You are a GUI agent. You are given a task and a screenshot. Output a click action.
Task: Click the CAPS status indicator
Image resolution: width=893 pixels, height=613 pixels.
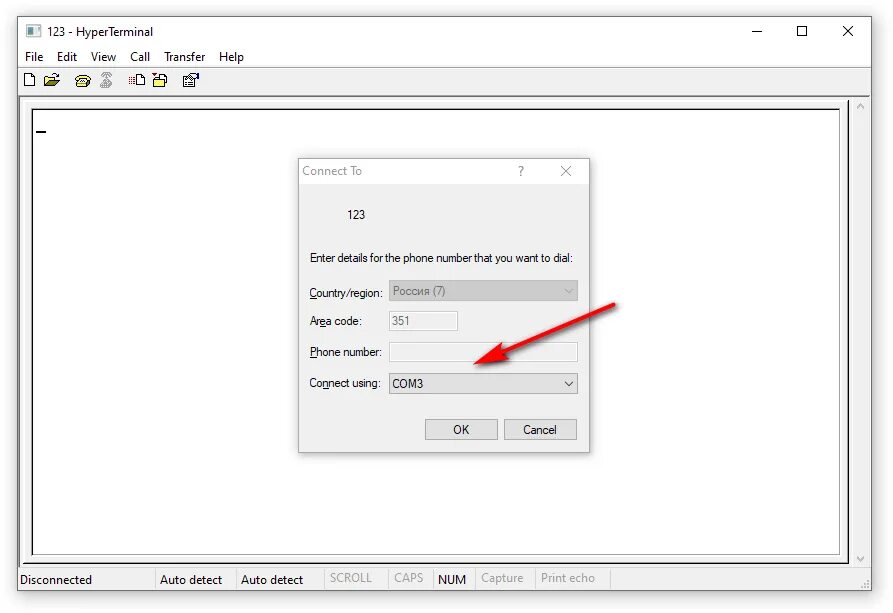tap(409, 578)
